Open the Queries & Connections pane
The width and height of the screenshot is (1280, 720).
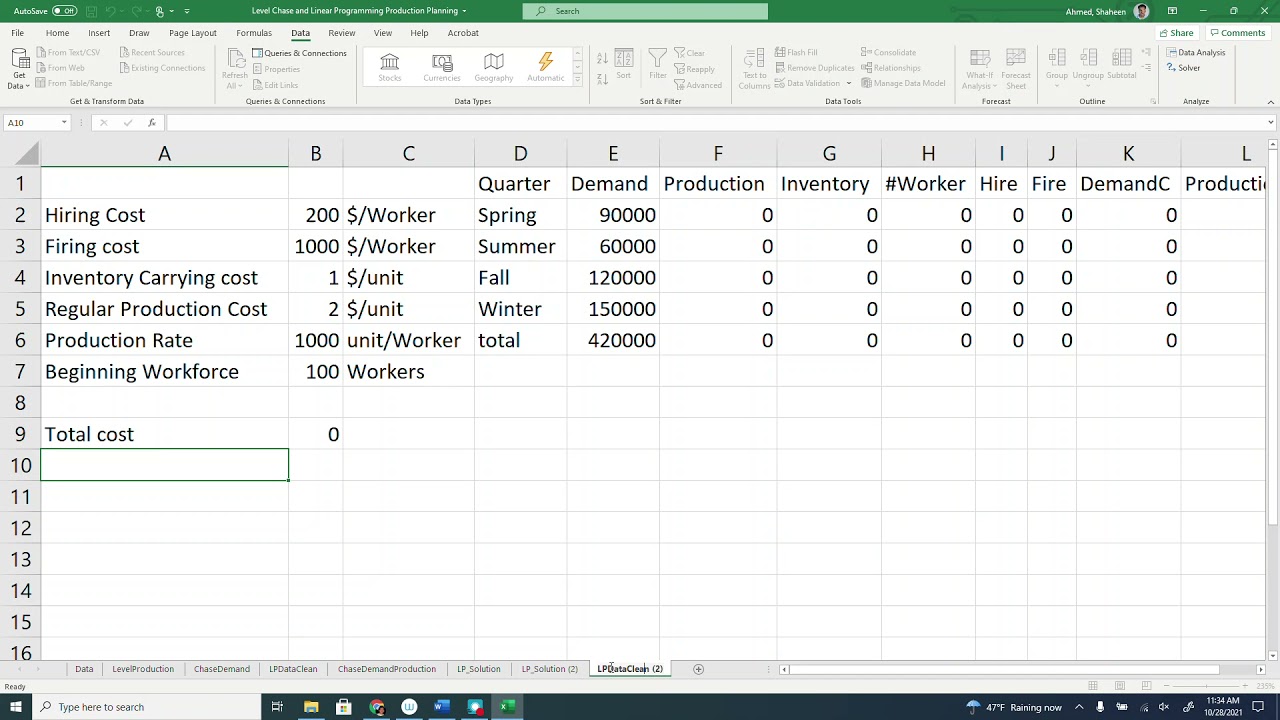pos(299,53)
